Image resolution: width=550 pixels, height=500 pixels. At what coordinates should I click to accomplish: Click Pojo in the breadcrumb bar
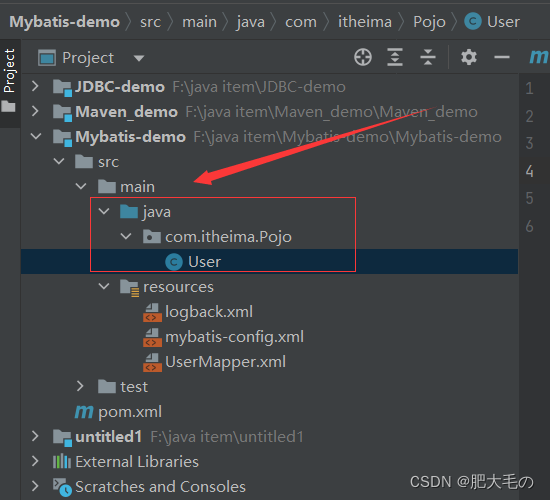(x=429, y=22)
